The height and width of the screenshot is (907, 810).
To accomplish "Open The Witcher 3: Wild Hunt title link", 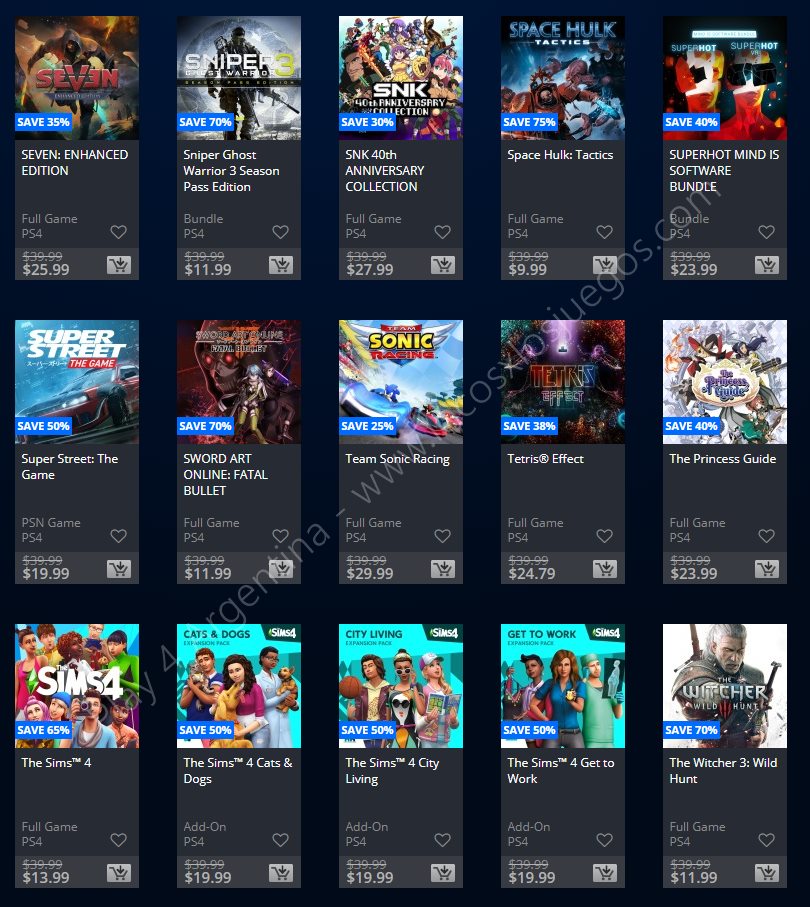I will point(723,770).
